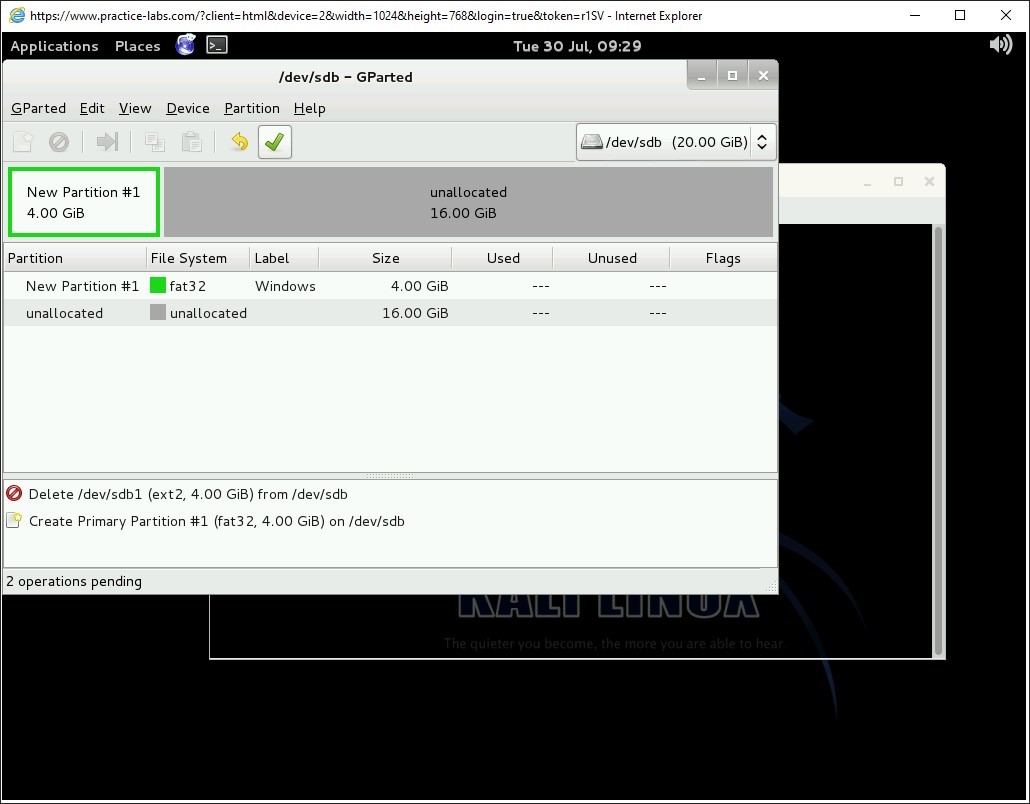Click the Undo Last Operation arrow icon
This screenshot has width=1030, height=804.
[x=239, y=142]
